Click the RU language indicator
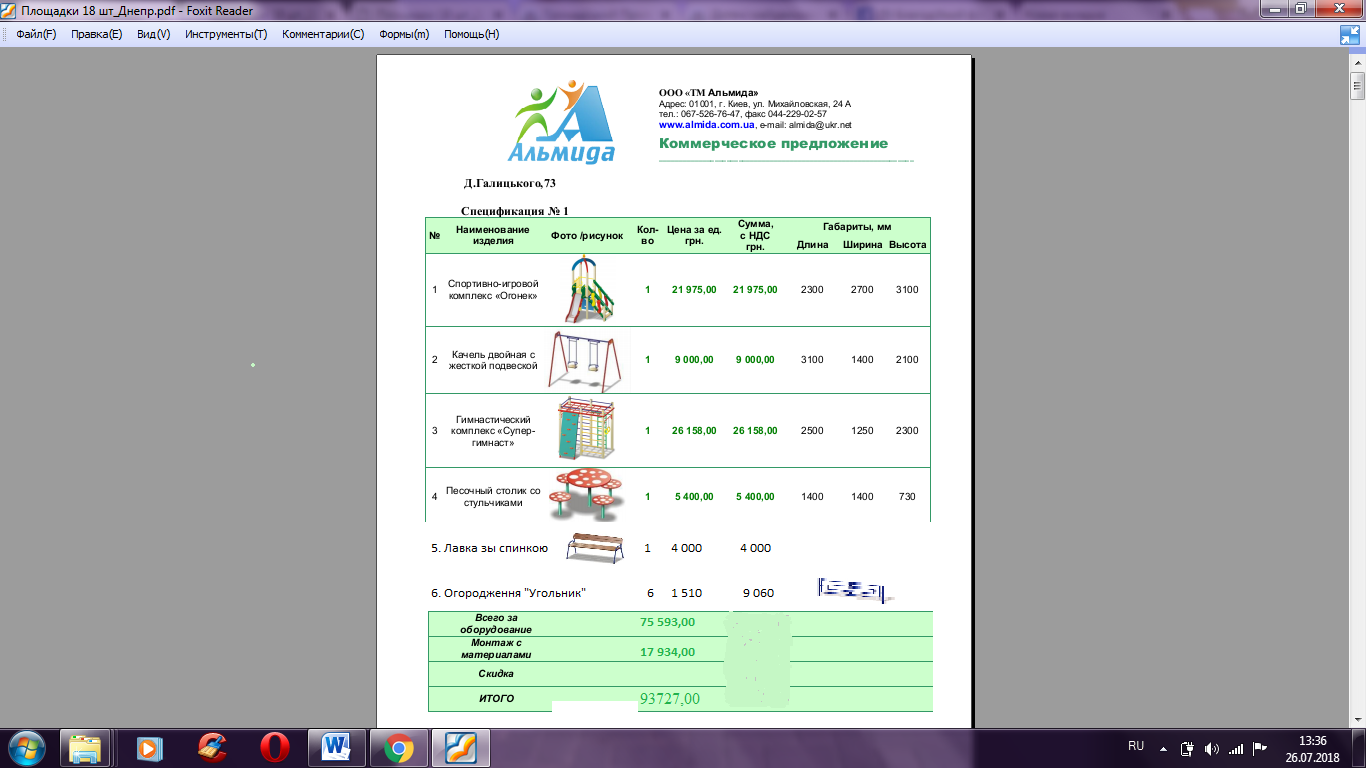This screenshot has width=1366, height=768. pyautogui.click(x=1135, y=746)
